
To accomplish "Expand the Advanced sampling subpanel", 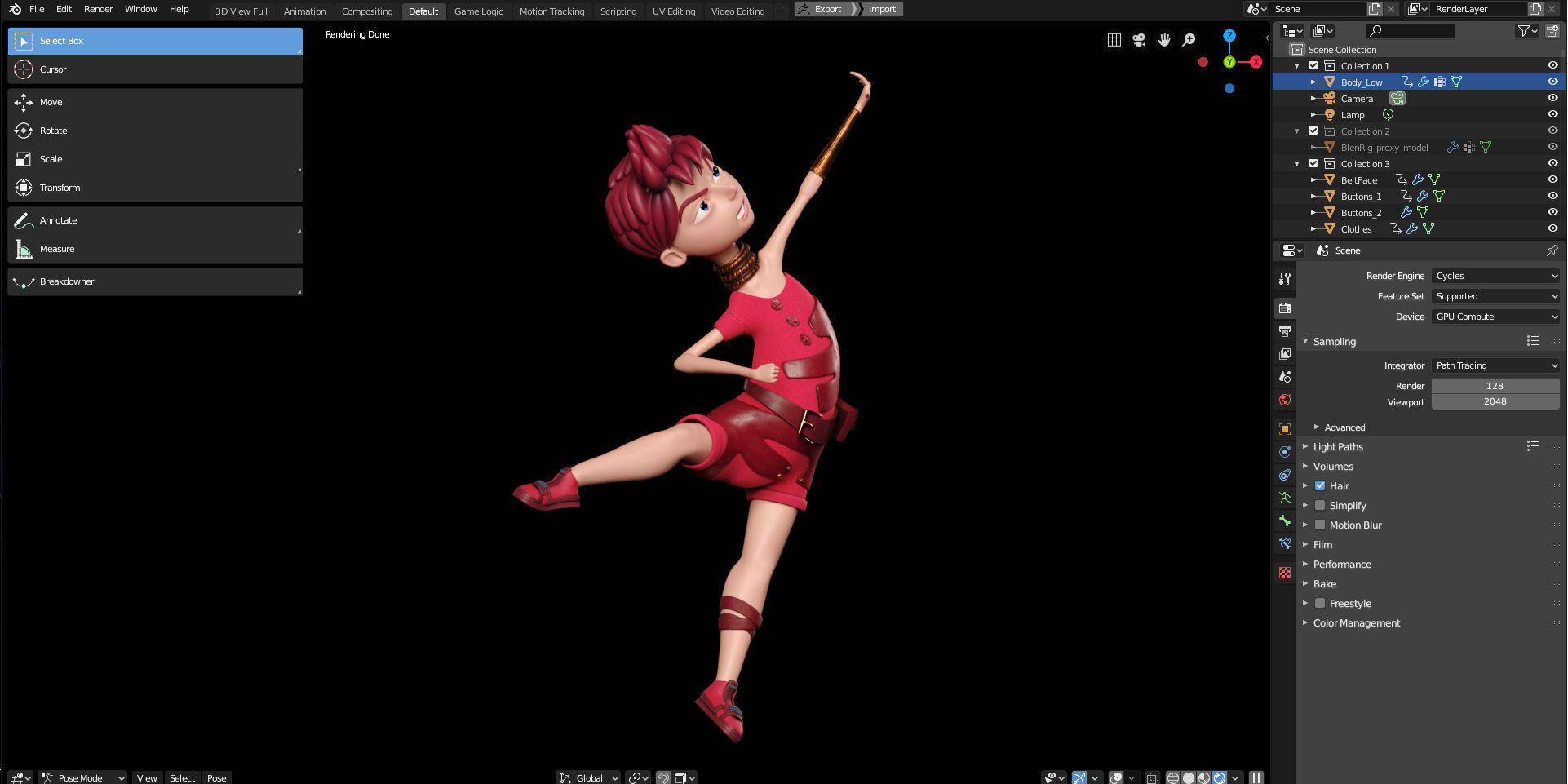I will [x=1344, y=427].
